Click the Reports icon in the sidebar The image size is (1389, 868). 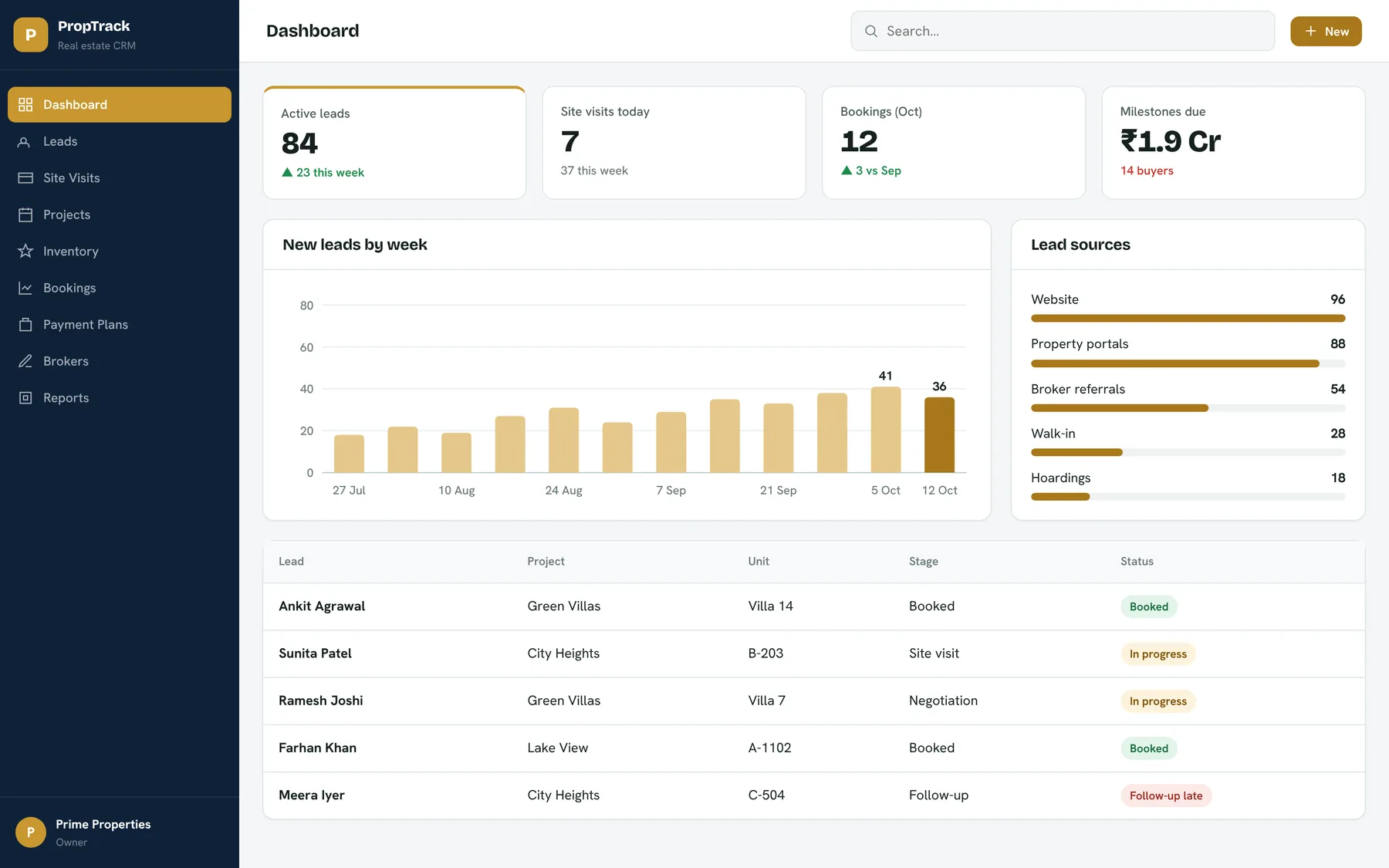click(x=25, y=397)
